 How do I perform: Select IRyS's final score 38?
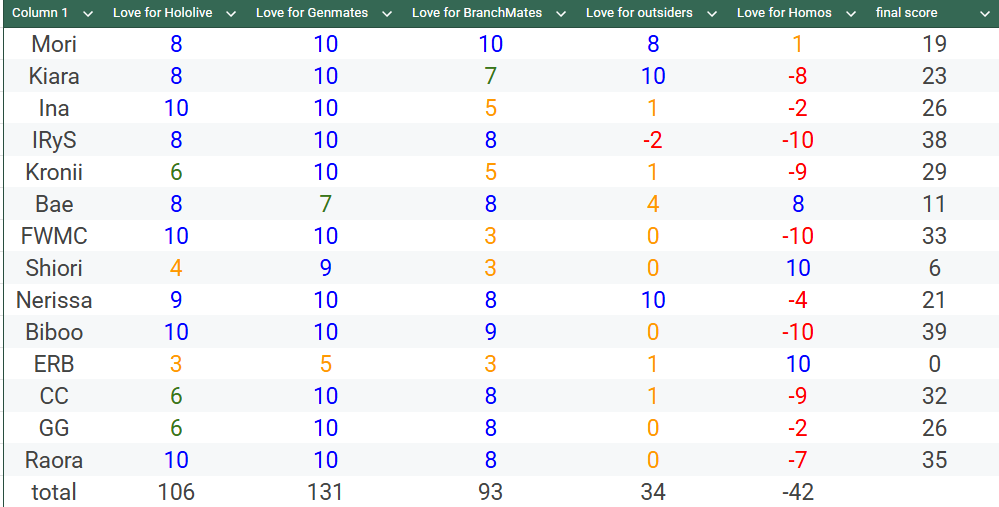click(x=934, y=139)
